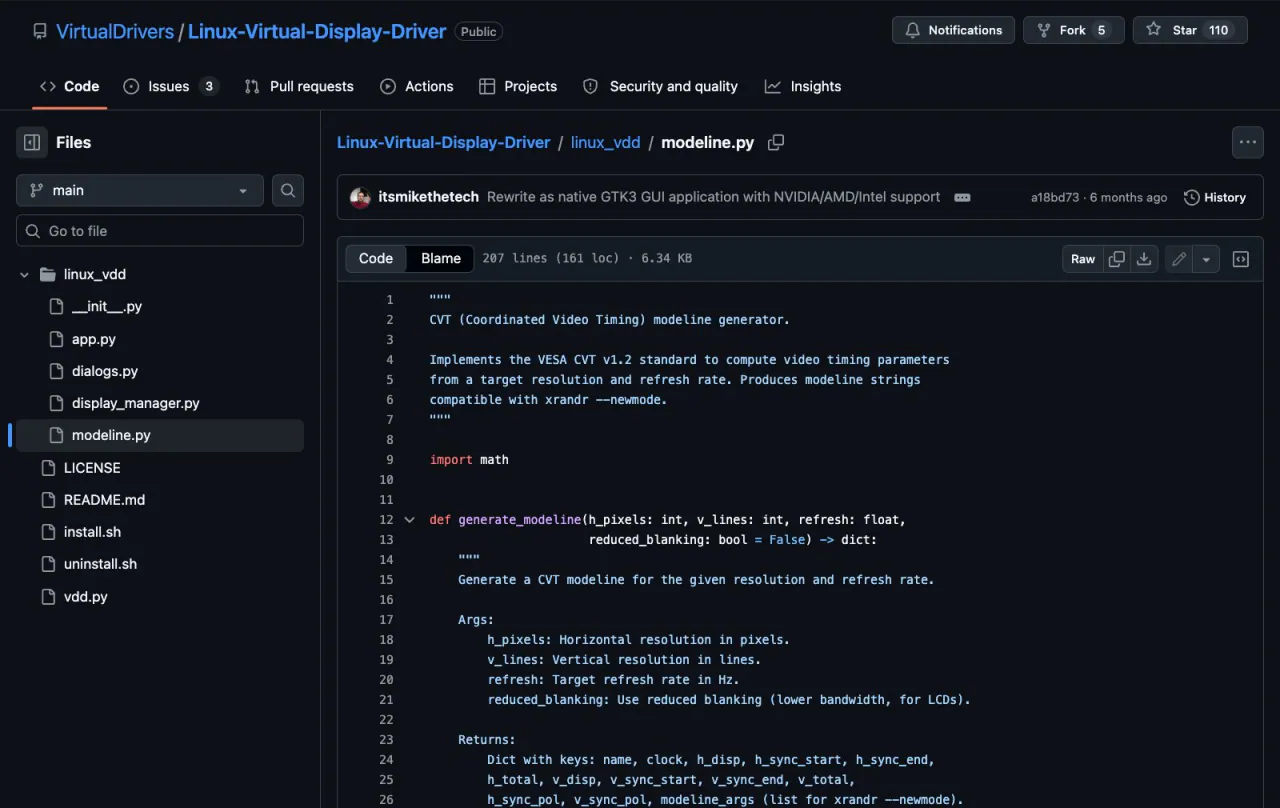Open commit History
The width and height of the screenshot is (1280, 808).
[1215, 198]
